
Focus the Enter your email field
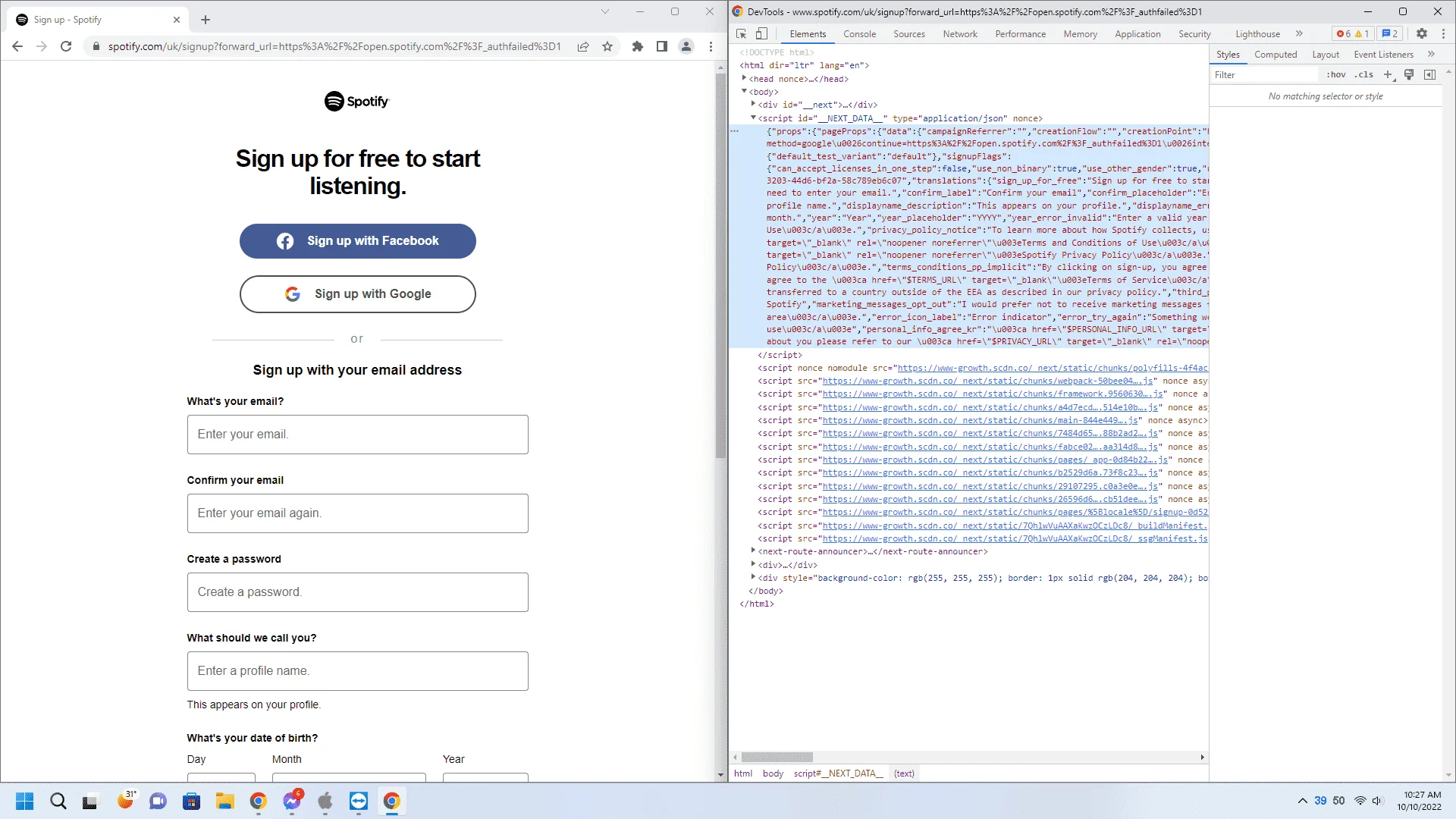point(358,435)
